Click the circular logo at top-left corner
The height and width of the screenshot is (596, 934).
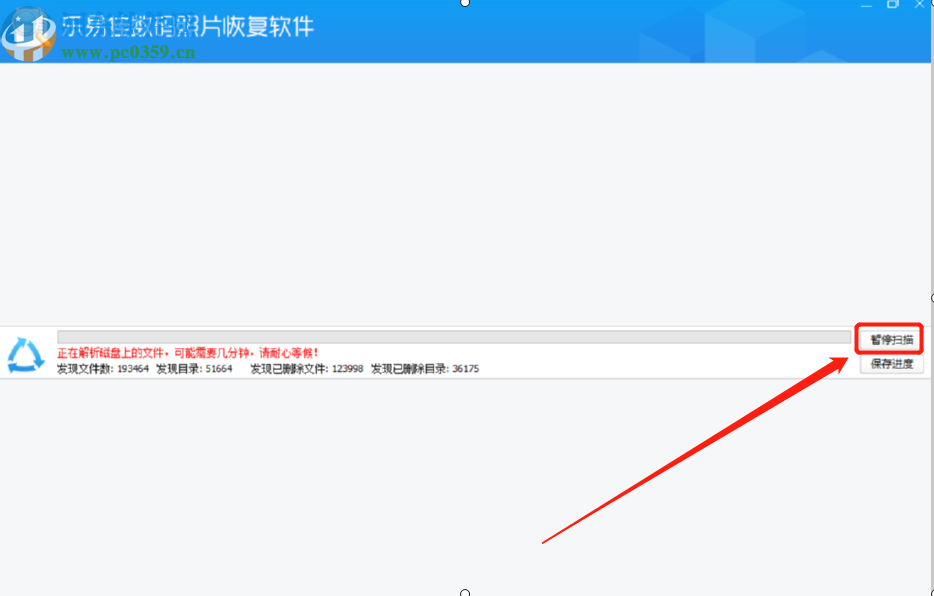pos(30,33)
